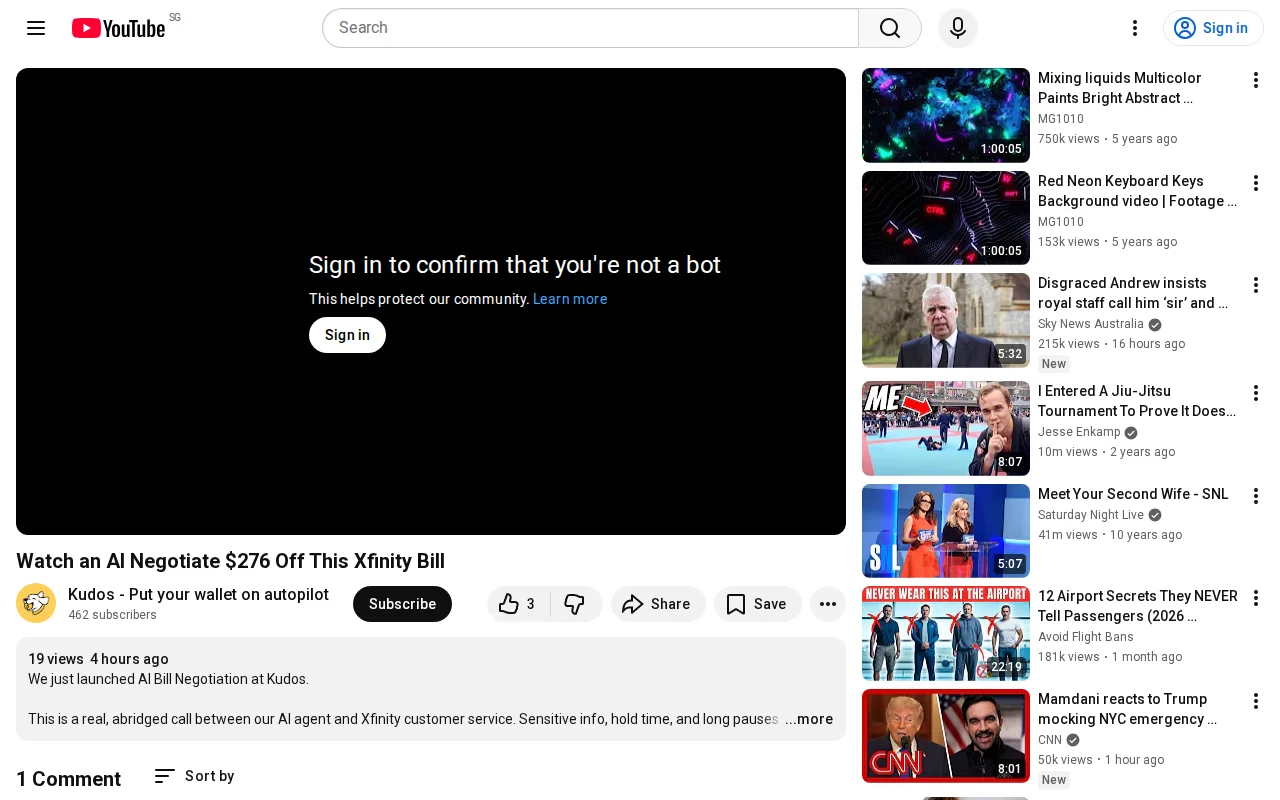The height and width of the screenshot is (800, 1280).
Task: Click title 'Disgraced Andrew insists royal staff'
Action: click(1133, 293)
